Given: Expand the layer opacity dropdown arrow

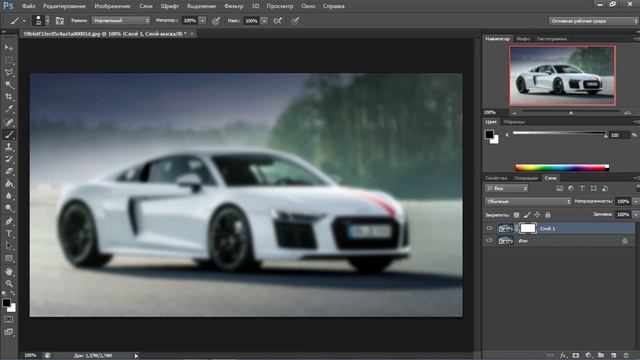Looking at the screenshot, I should click(636, 201).
